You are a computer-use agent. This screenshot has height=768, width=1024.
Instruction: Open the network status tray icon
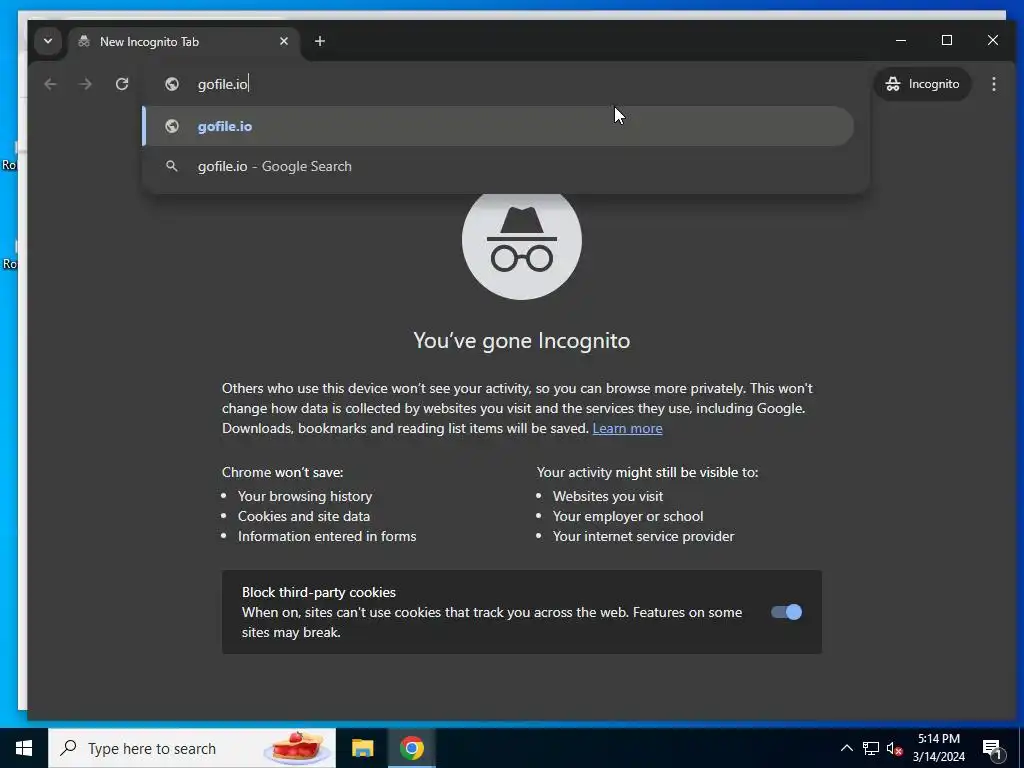point(871,748)
